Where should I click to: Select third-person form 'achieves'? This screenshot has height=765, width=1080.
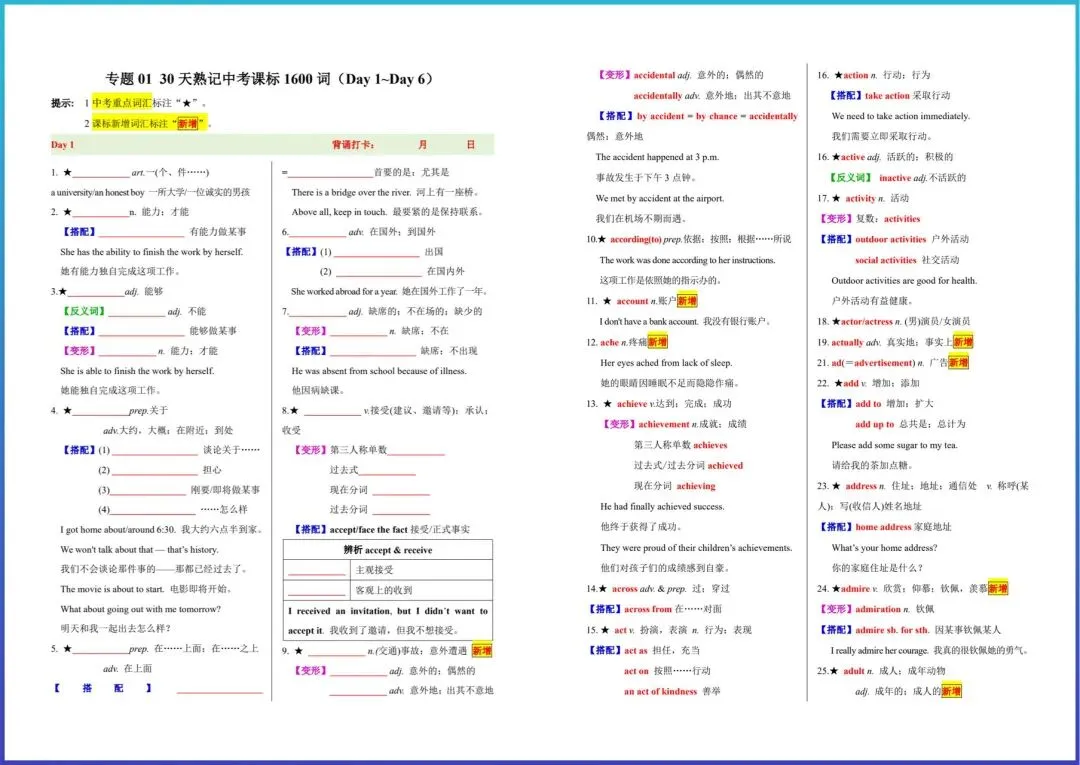point(710,445)
